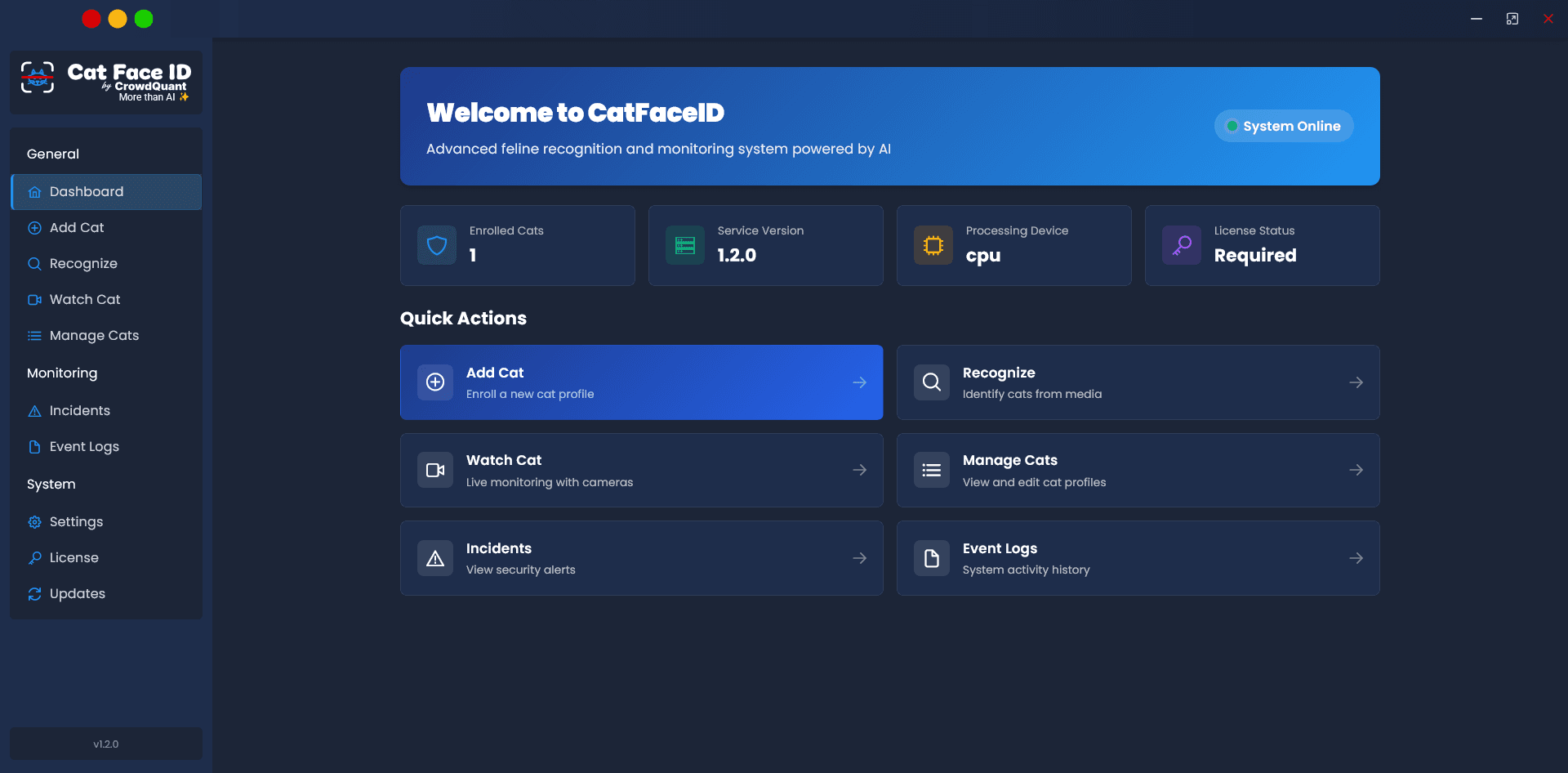Screen dimensions: 1568x773
Task: Click the Add Cat quick action title
Action: click(x=495, y=373)
